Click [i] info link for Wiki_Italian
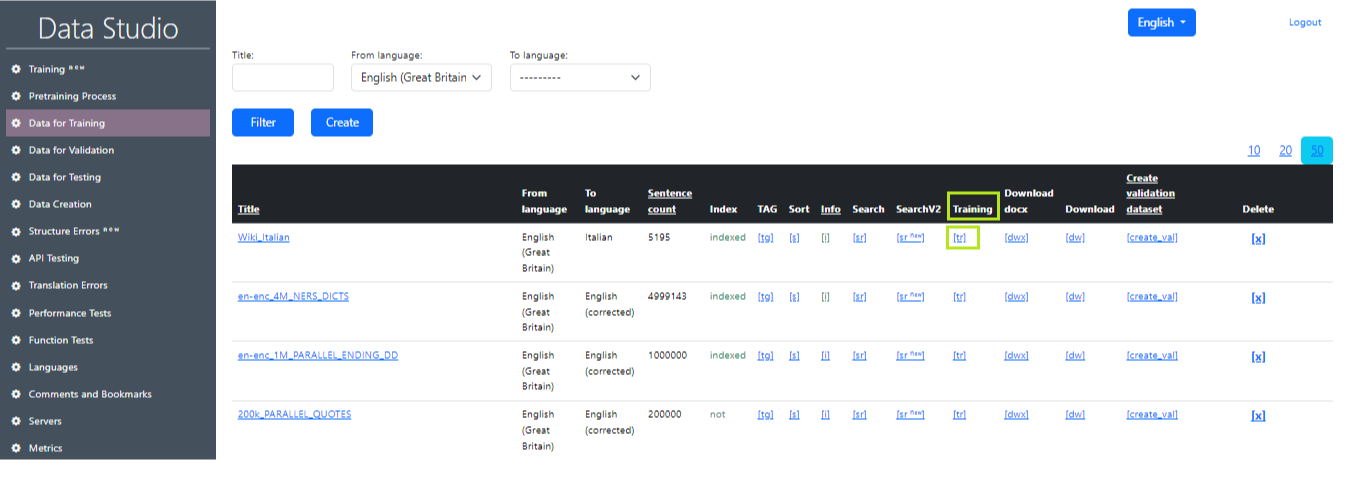 pos(825,237)
